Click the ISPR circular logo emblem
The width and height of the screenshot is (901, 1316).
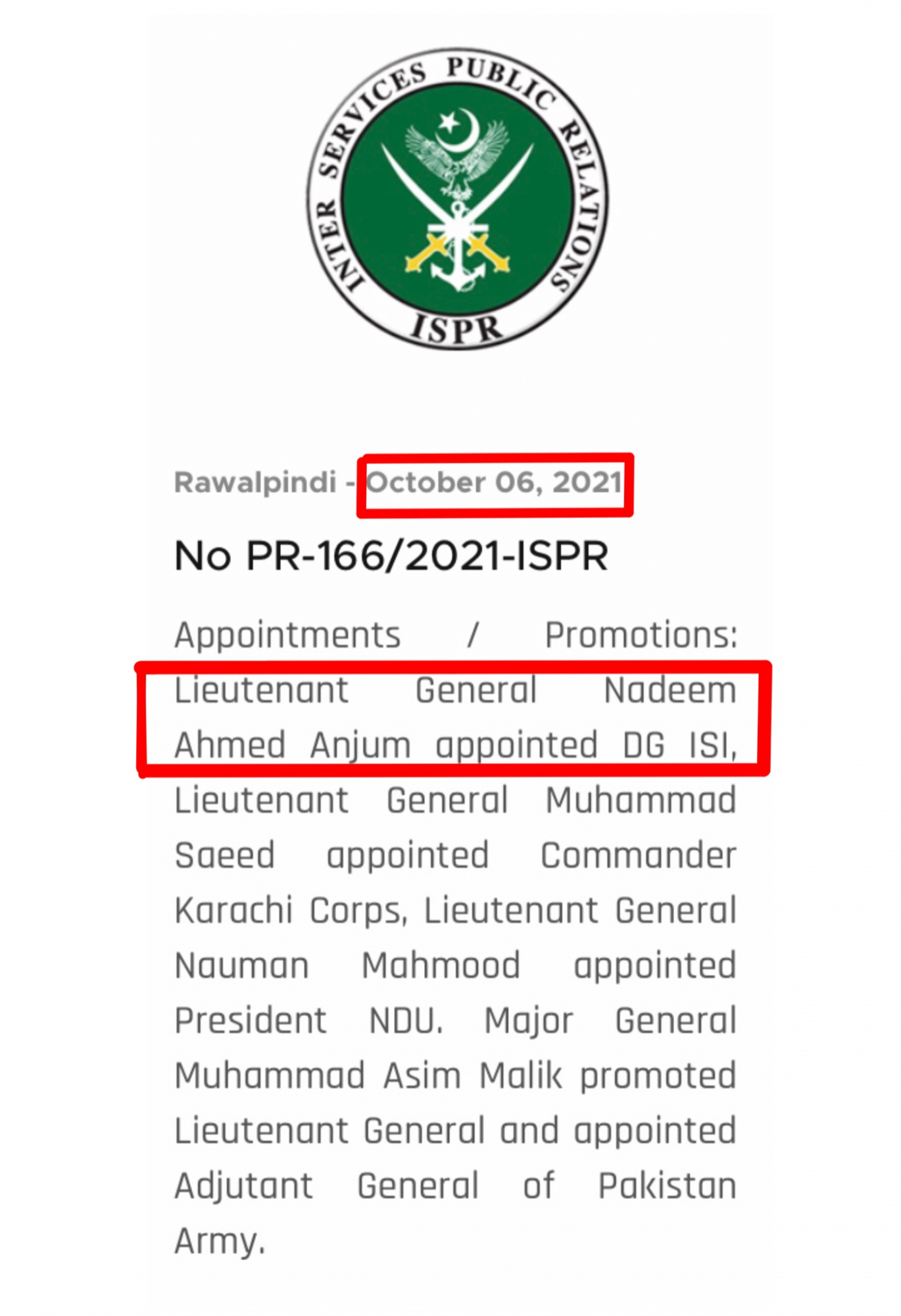click(458, 198)
